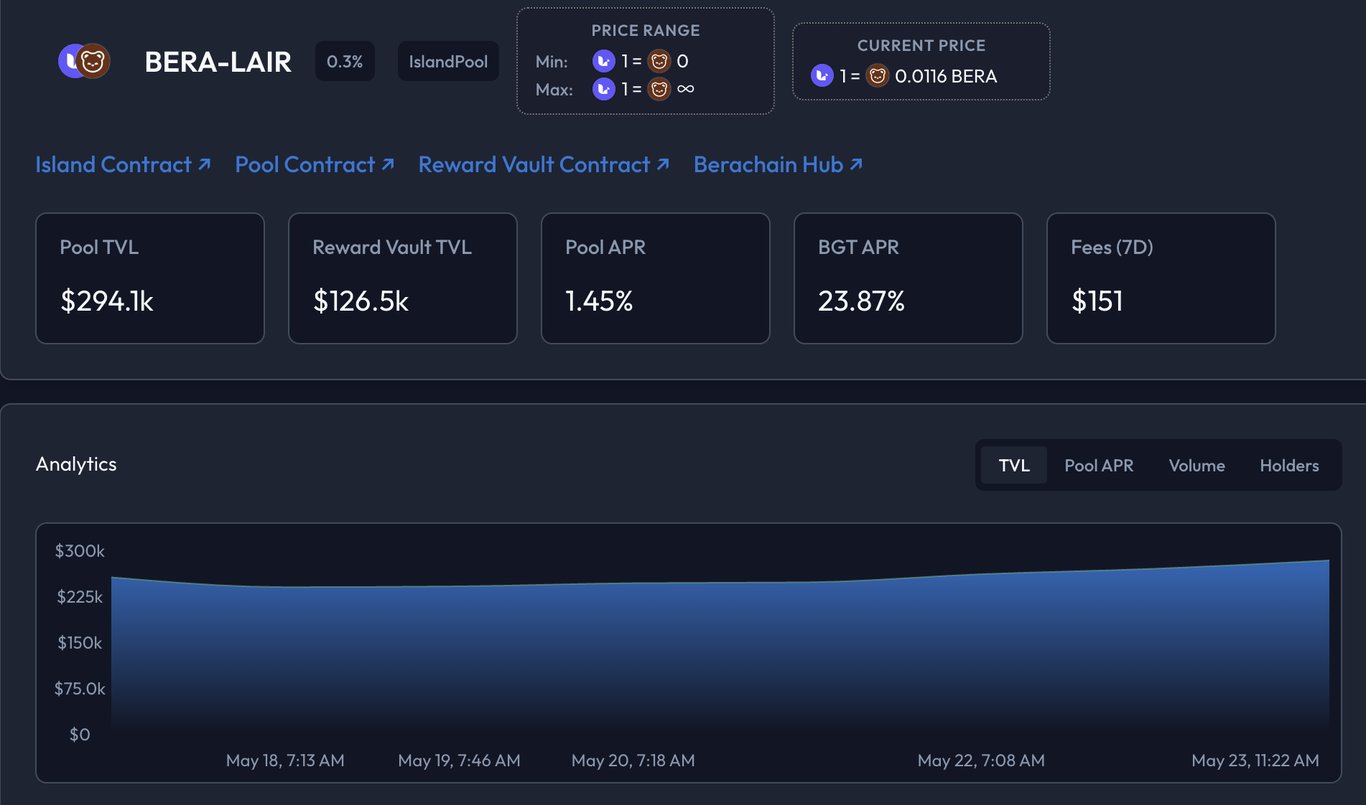1366x805 pixels.
Task: Click the bear icon in Max price row
Action: point(659,89)
